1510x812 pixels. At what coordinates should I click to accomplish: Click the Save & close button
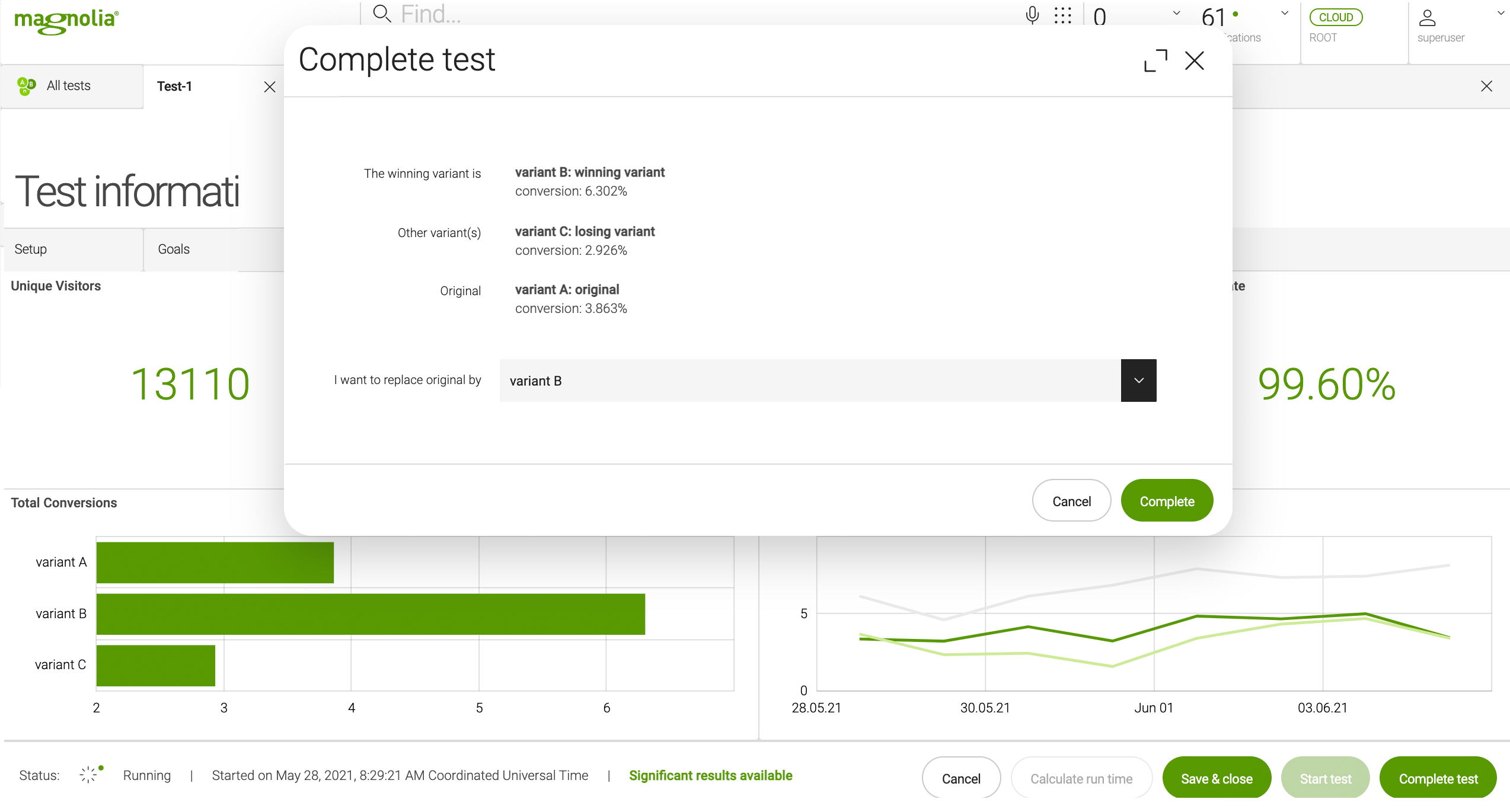[x=1216, y=778]
